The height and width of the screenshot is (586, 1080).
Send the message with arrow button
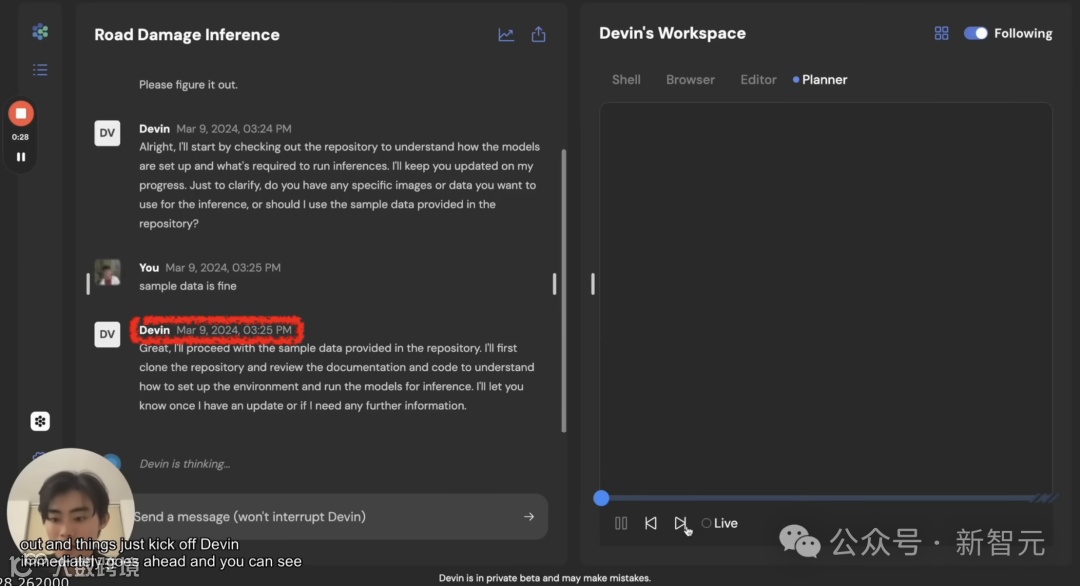(528, 516)
